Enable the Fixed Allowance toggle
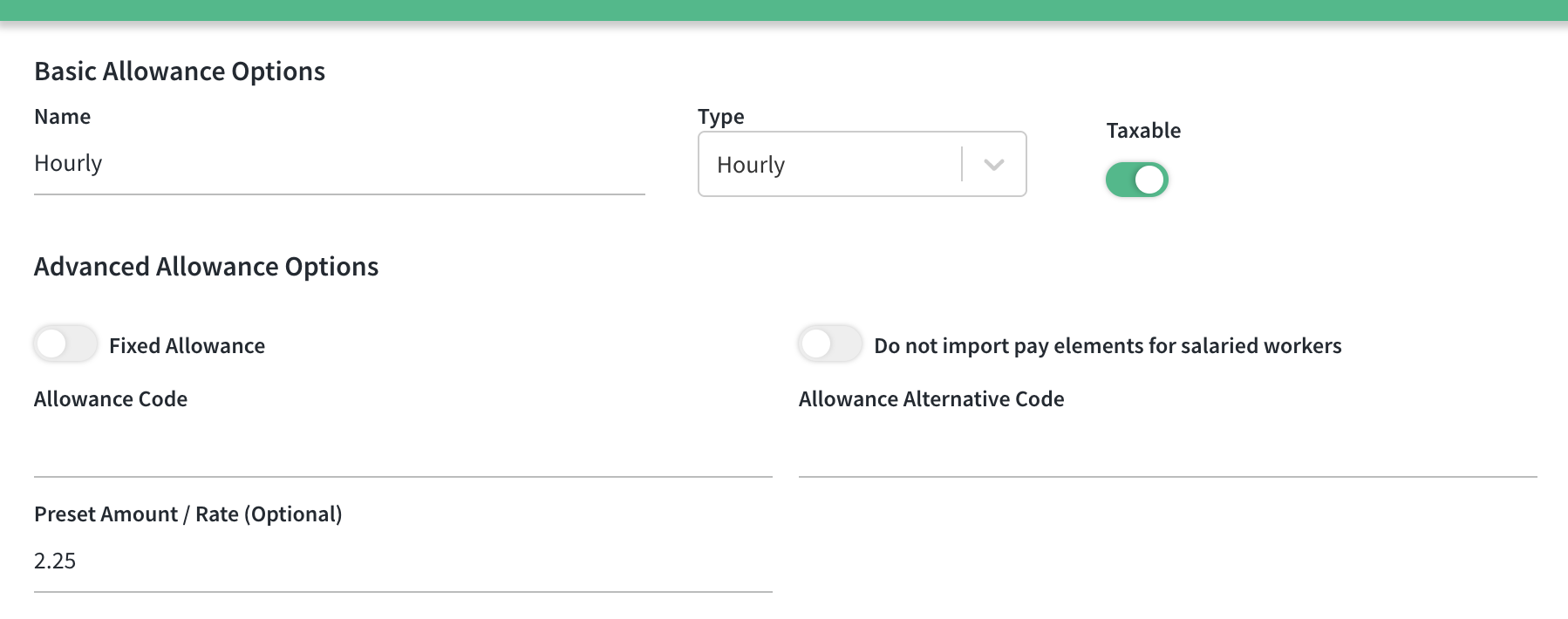Viewport: 1568px width, 619px height. pos(65,344)
